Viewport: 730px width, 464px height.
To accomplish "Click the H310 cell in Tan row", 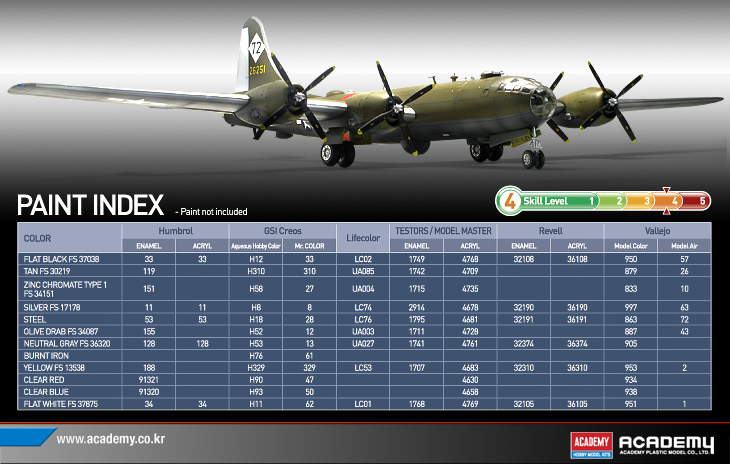I will (x=256, y=271).
